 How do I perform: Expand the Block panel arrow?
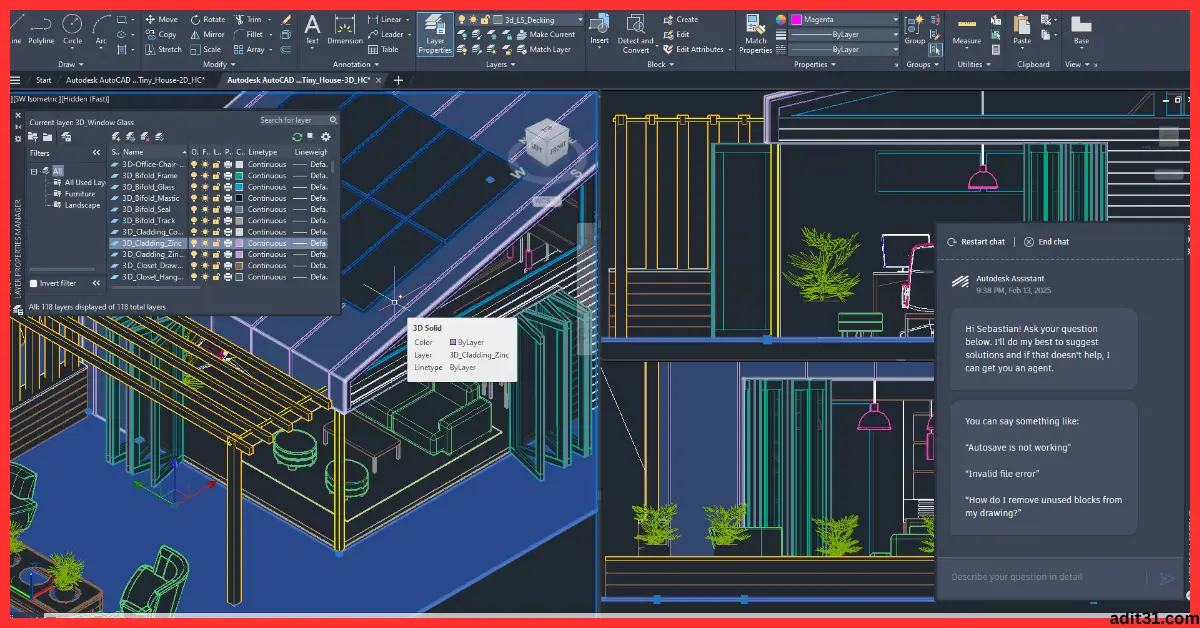(674, 65)
